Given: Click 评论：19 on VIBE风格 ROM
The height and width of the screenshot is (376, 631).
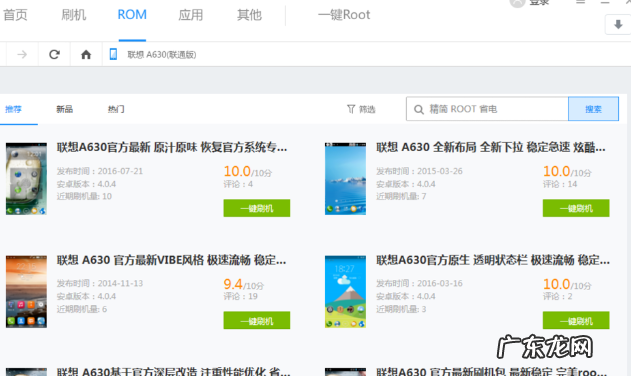Looking at the screenshot, I should tap(241, 297).
